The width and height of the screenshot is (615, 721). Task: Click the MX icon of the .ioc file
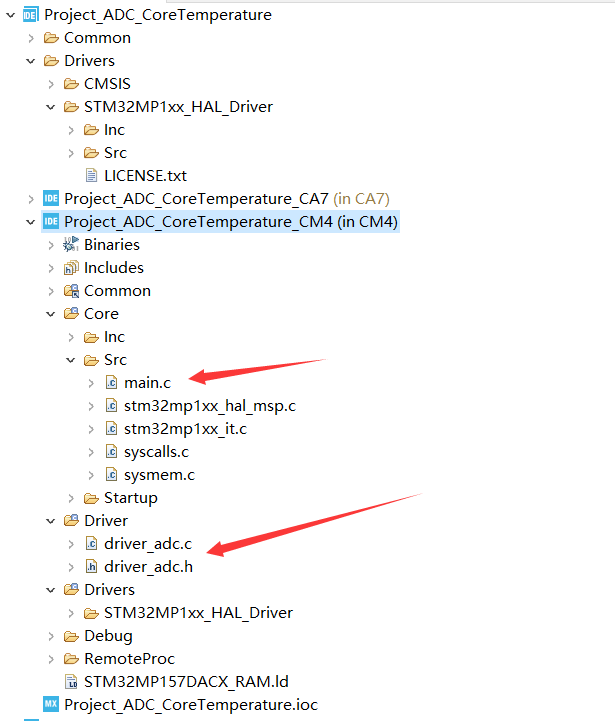[51, 704]
